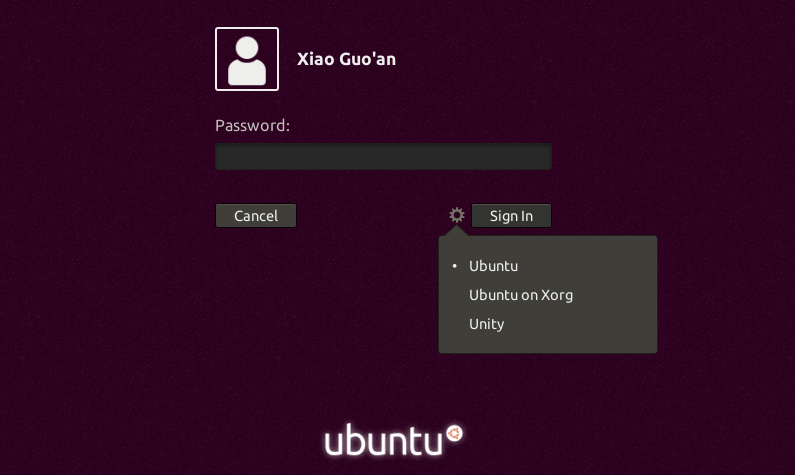Click the Ubuntu circle-of-friends logo symbol

pyautogui.click(x=454, y=433)
